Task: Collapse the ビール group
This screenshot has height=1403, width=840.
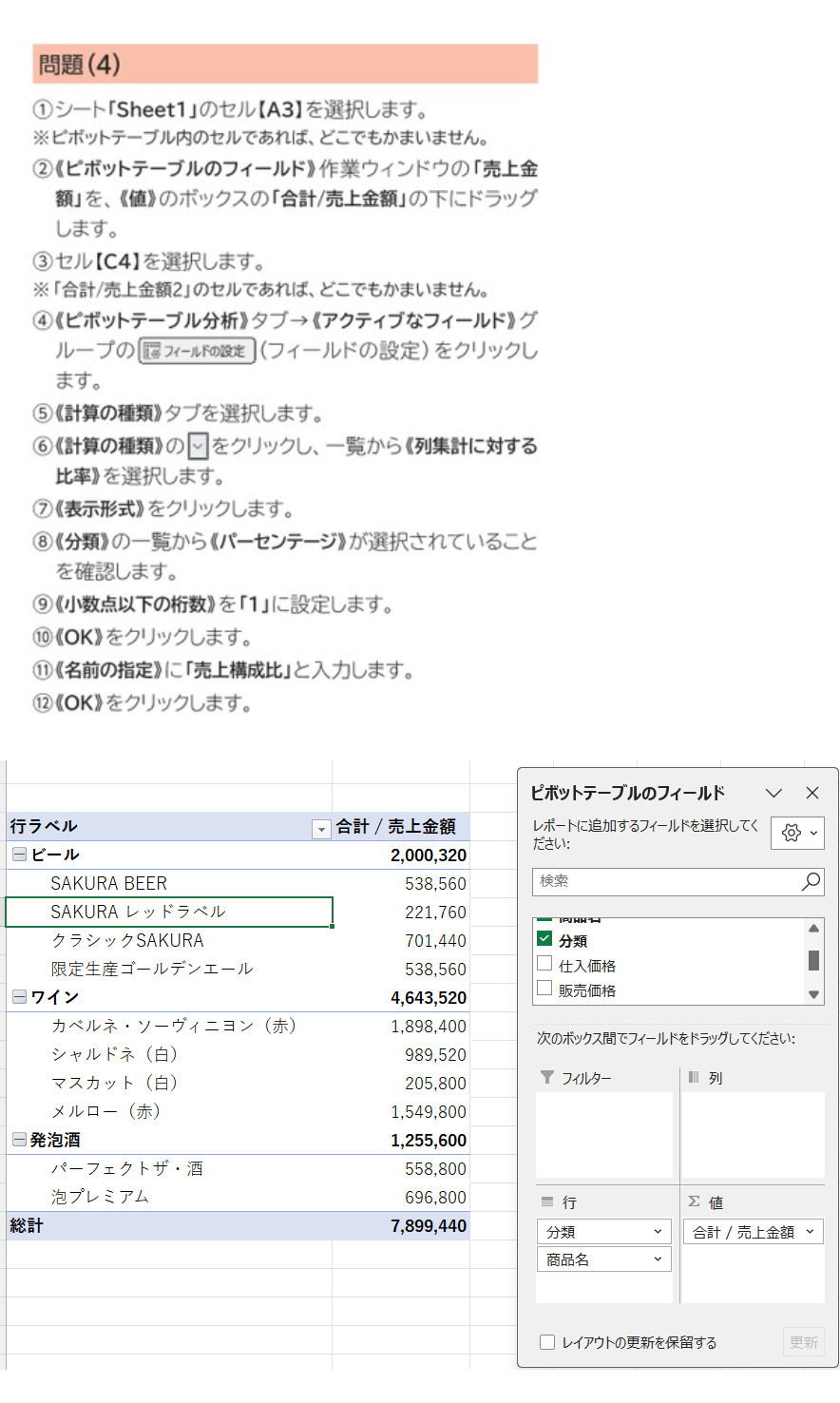Action: 19,855
